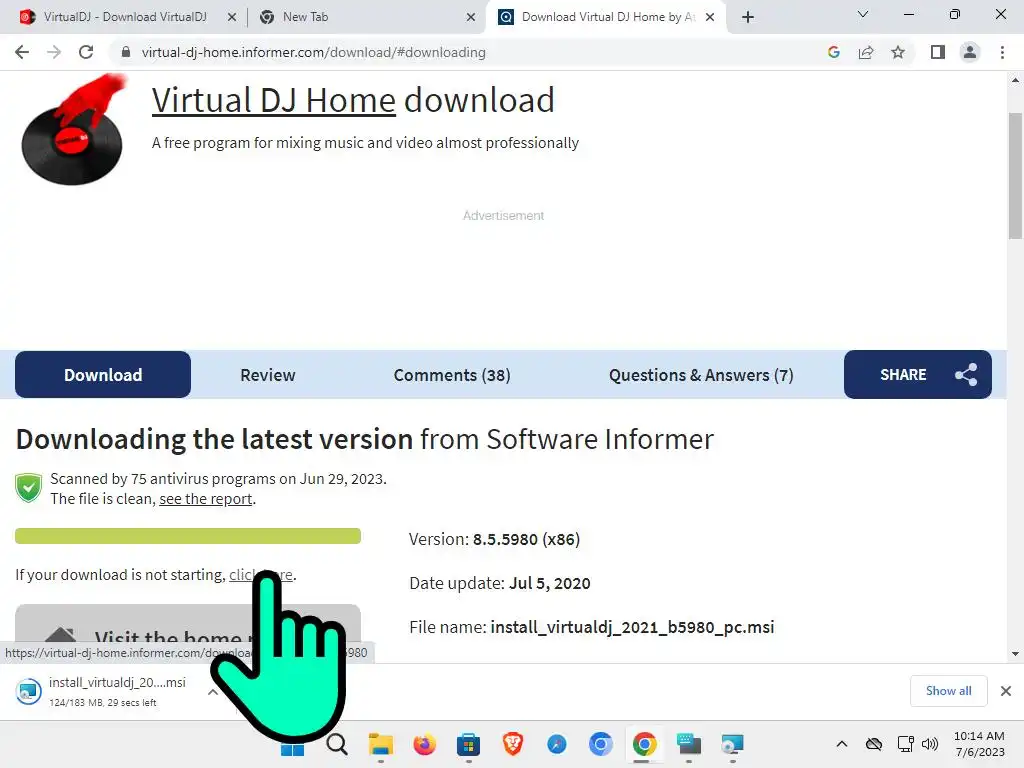
Task: Open Microsoft Store from taskbar
Action: click(468, 744)
